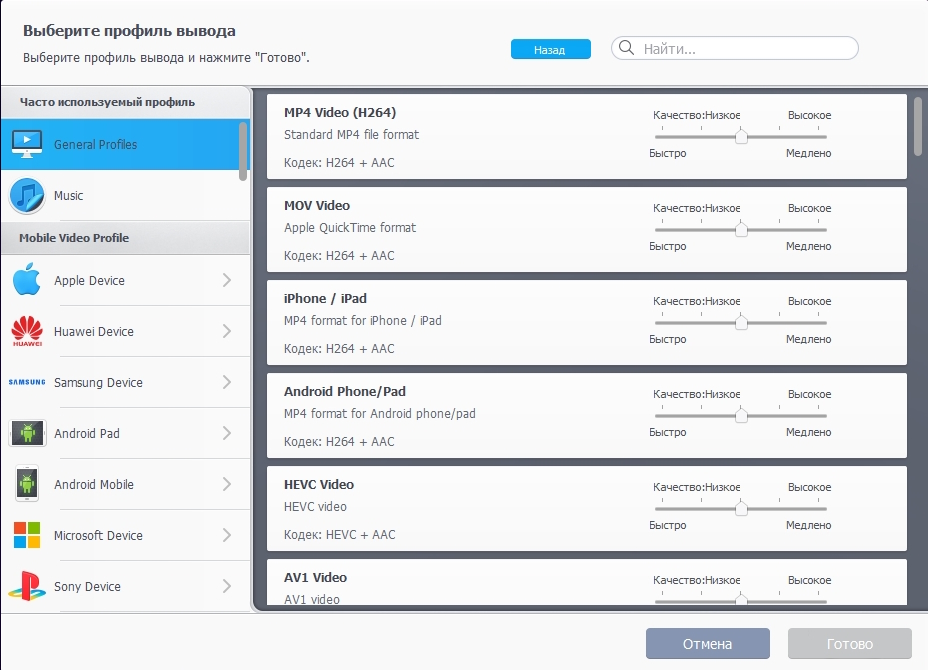928x670 pixels.
Task: Click the Найти search field
Action: 734,48
